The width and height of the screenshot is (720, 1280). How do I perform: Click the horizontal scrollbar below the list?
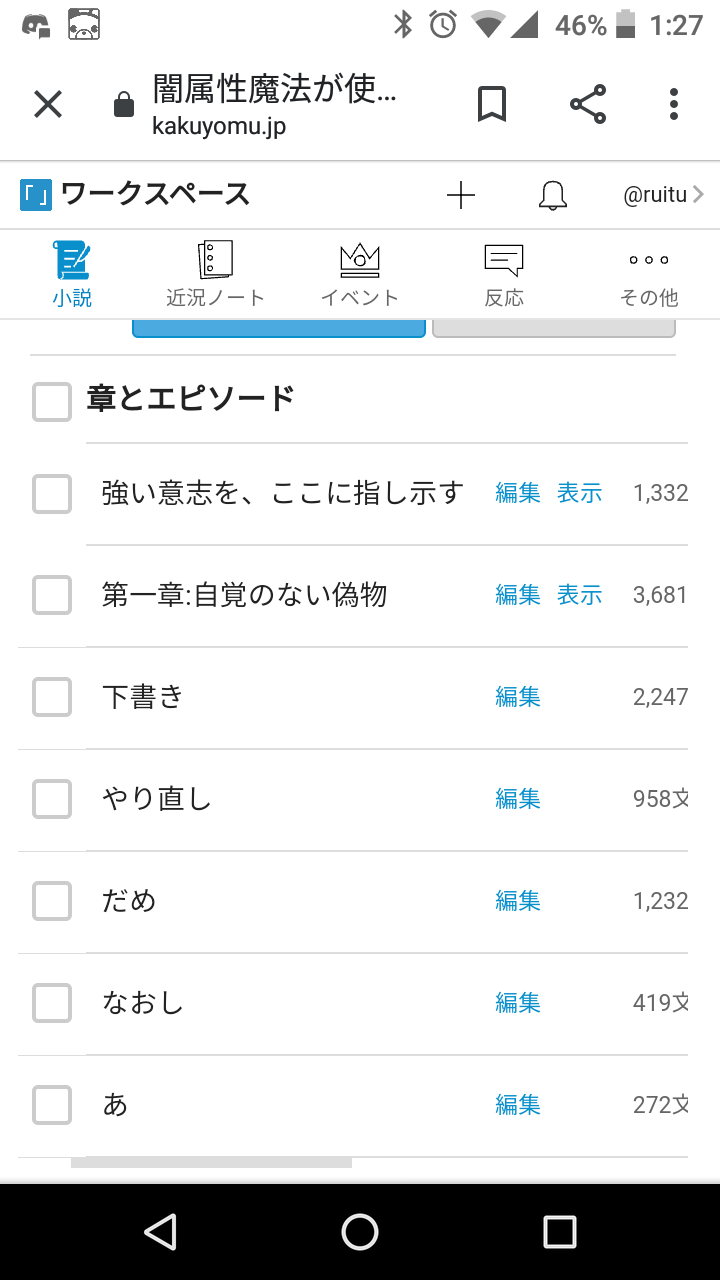point(212,1163)
